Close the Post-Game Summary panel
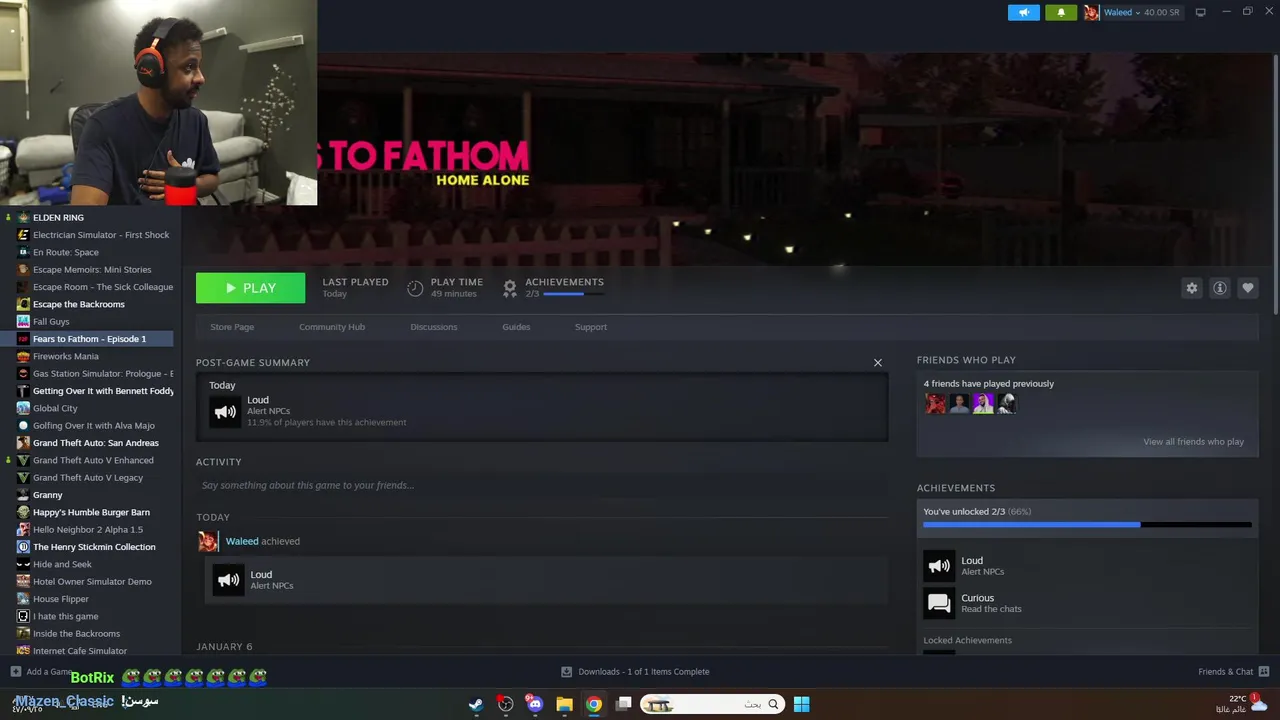 (x=878, y=363)
